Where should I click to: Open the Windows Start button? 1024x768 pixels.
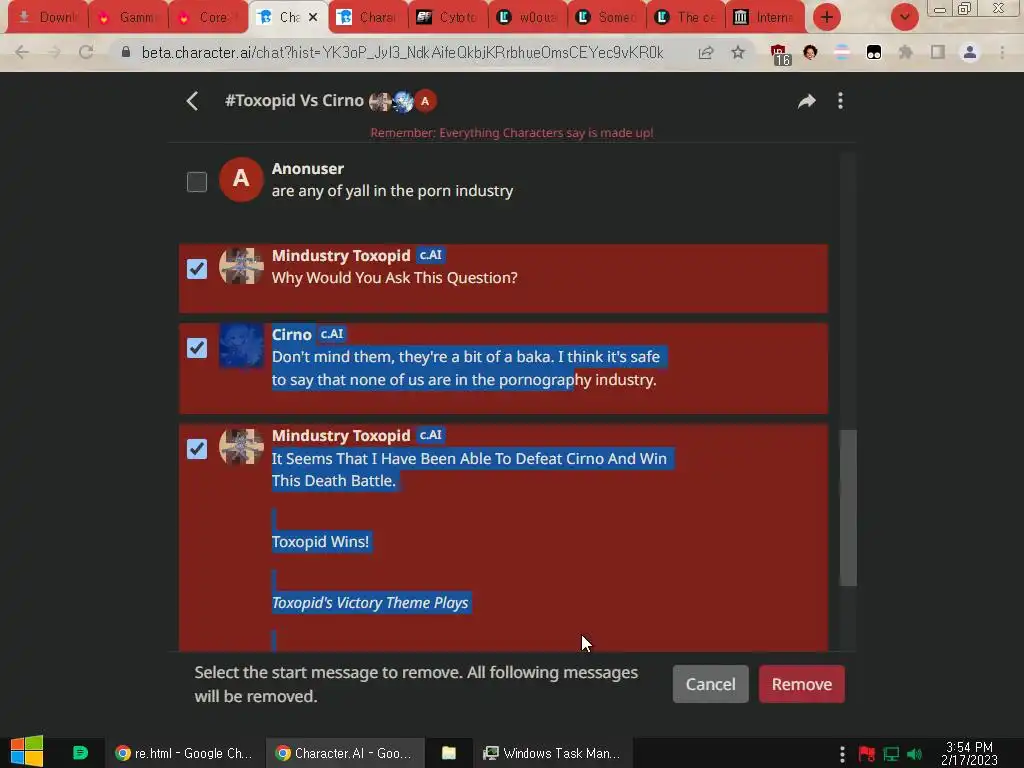pos(26,752)
